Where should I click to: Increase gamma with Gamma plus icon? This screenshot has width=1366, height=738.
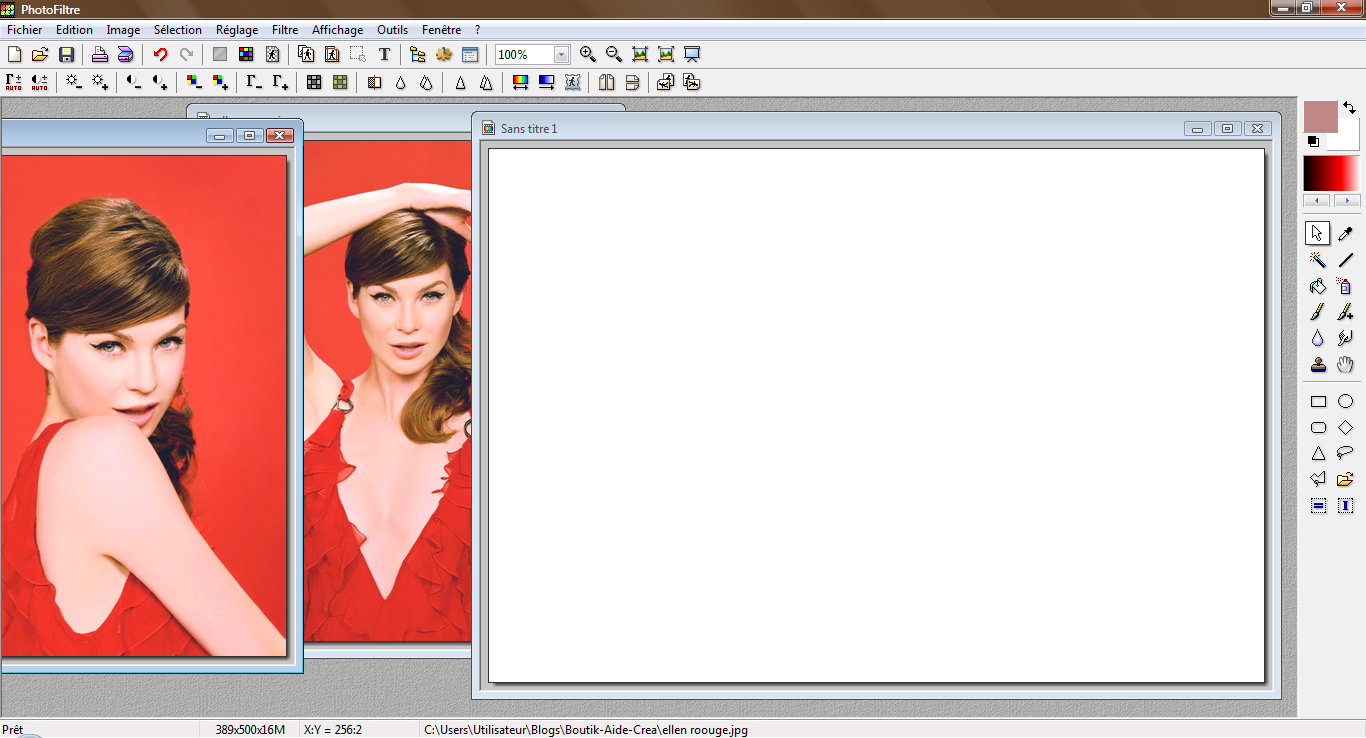281,82
